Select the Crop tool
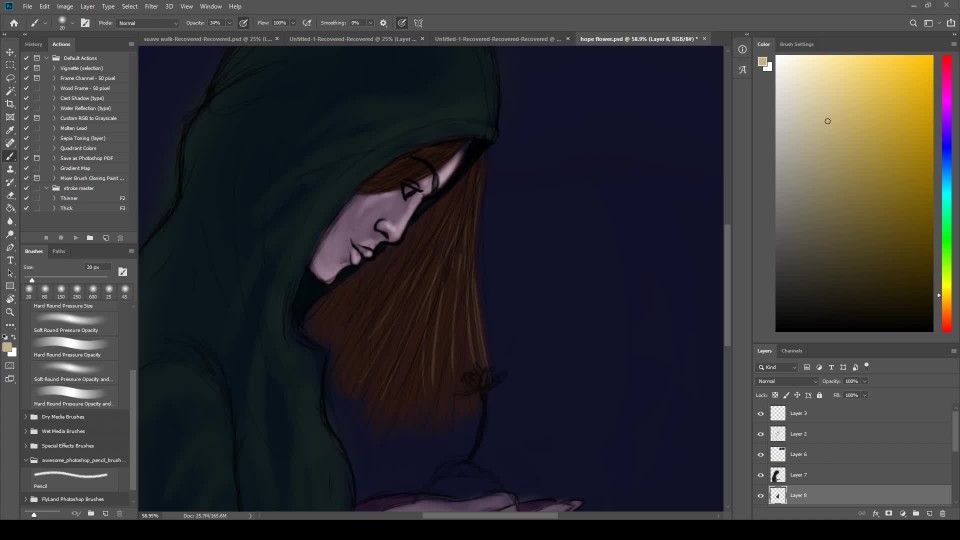Image resolution: width=960 pixels, height=540 pixels. point(10,104)
